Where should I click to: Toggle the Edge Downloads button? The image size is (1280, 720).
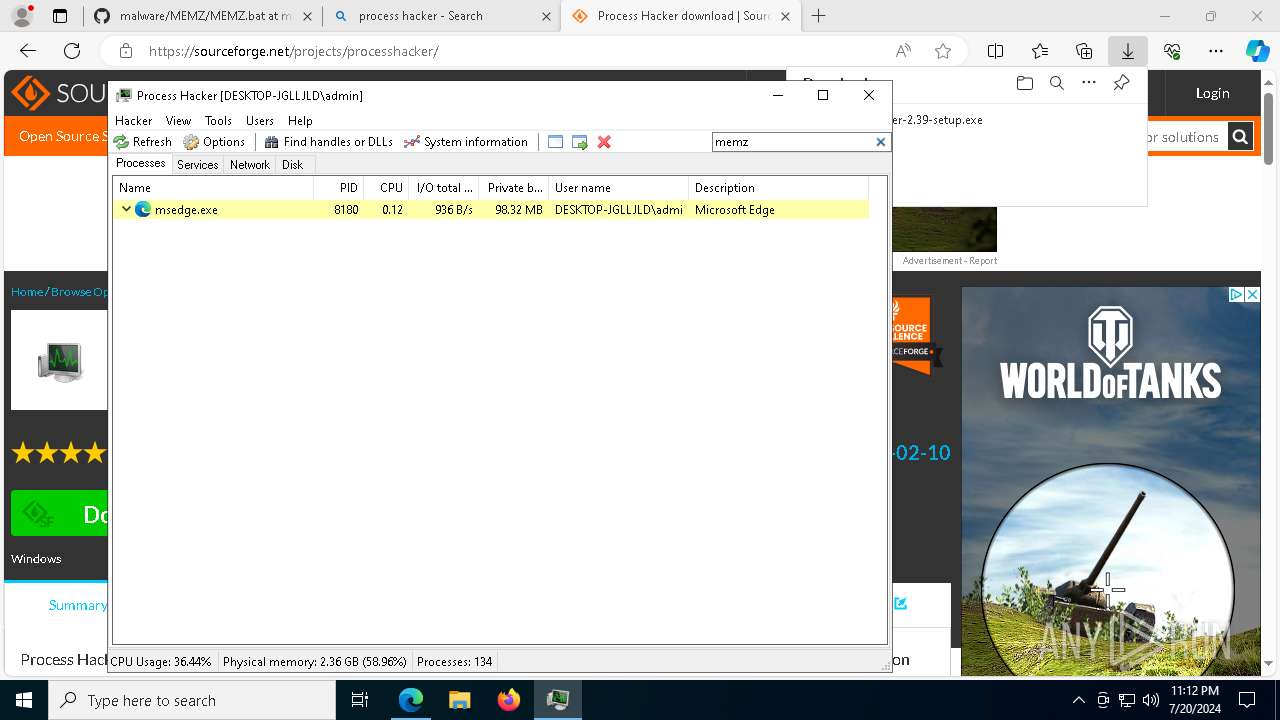[1128, 51]
